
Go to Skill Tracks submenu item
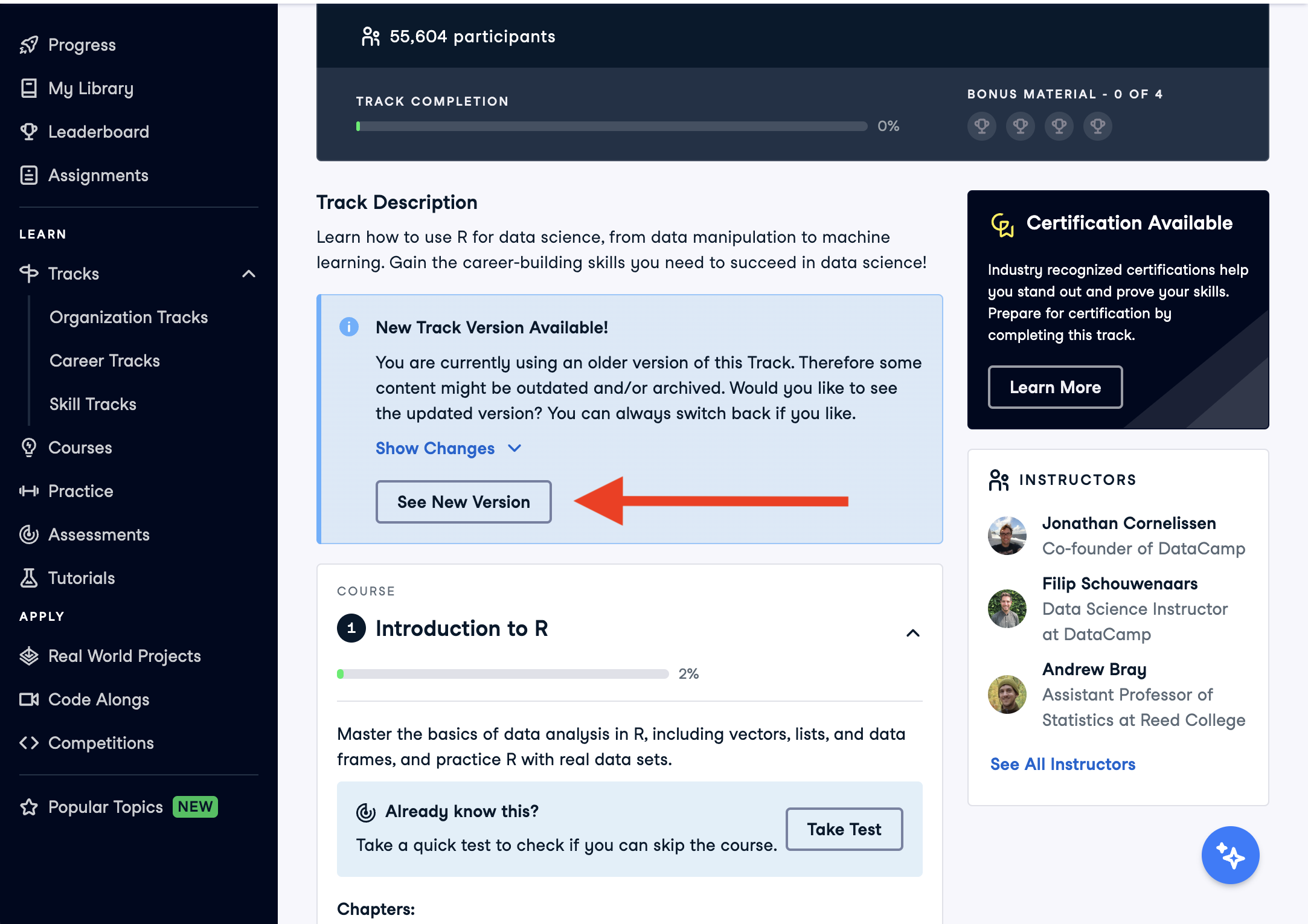pos(93,404)
